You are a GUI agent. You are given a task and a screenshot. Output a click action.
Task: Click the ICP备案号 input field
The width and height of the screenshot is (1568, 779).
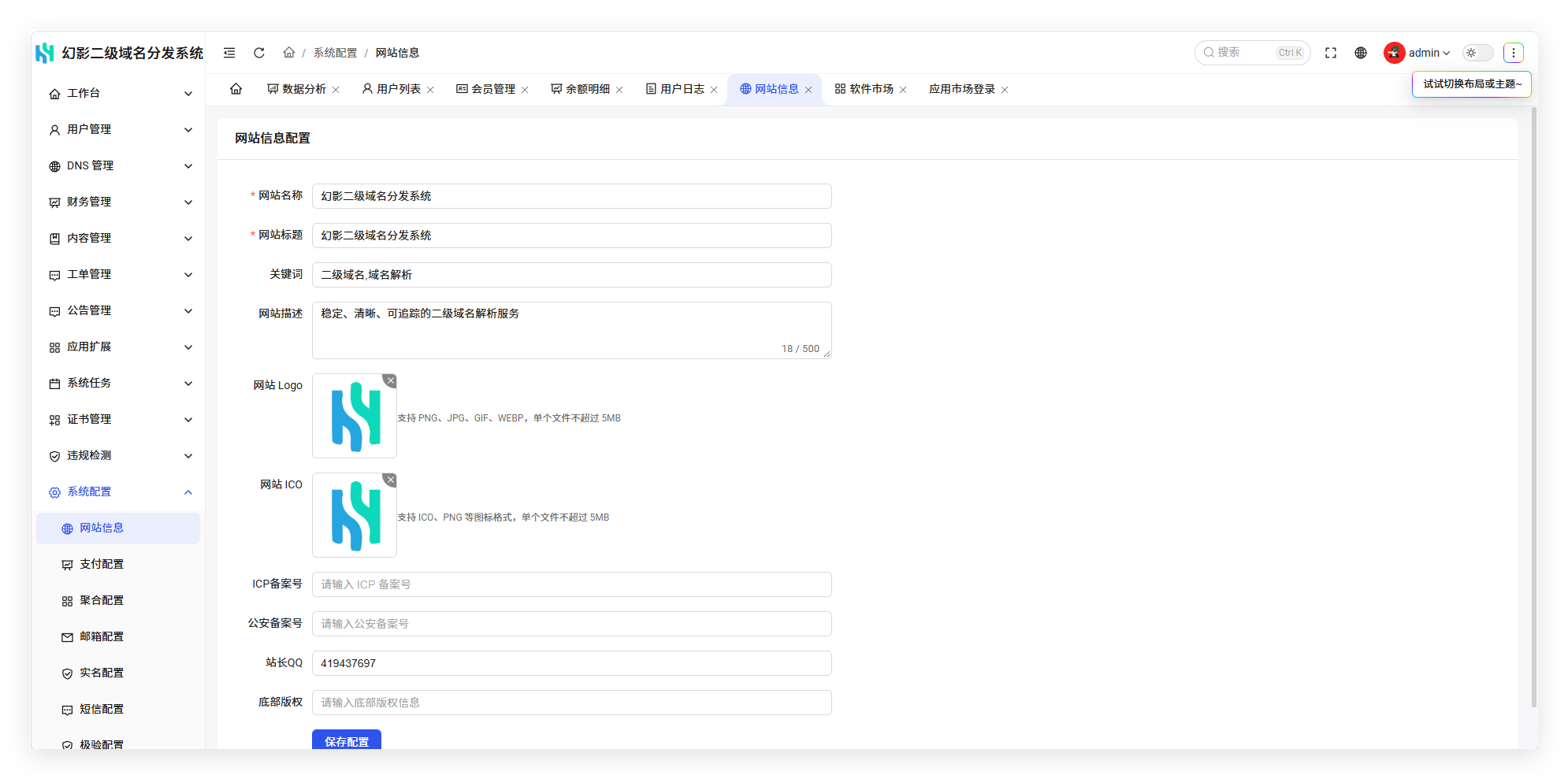click(x=572, y=584)
